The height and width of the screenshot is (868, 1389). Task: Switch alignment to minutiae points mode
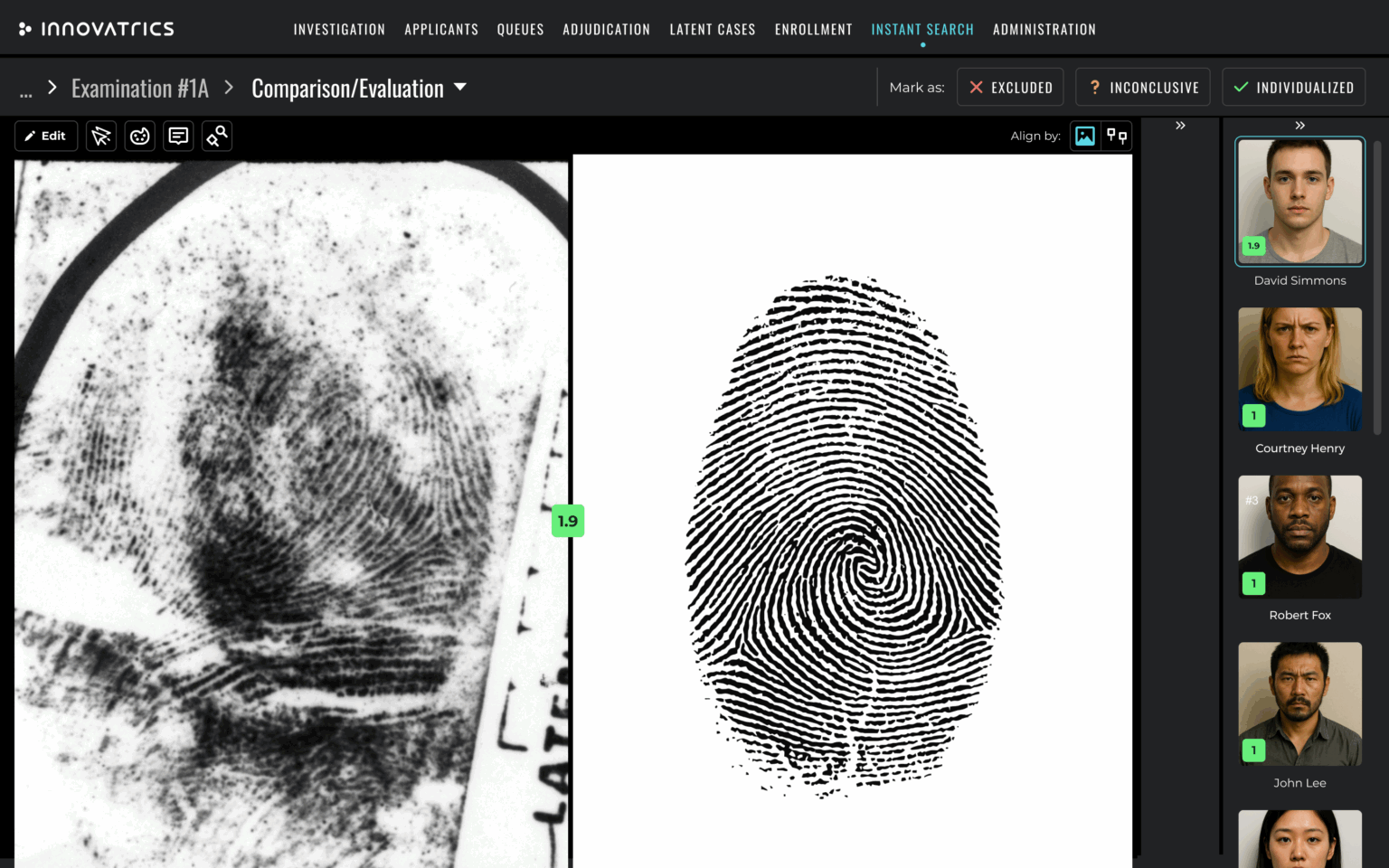click(1117, 136)
